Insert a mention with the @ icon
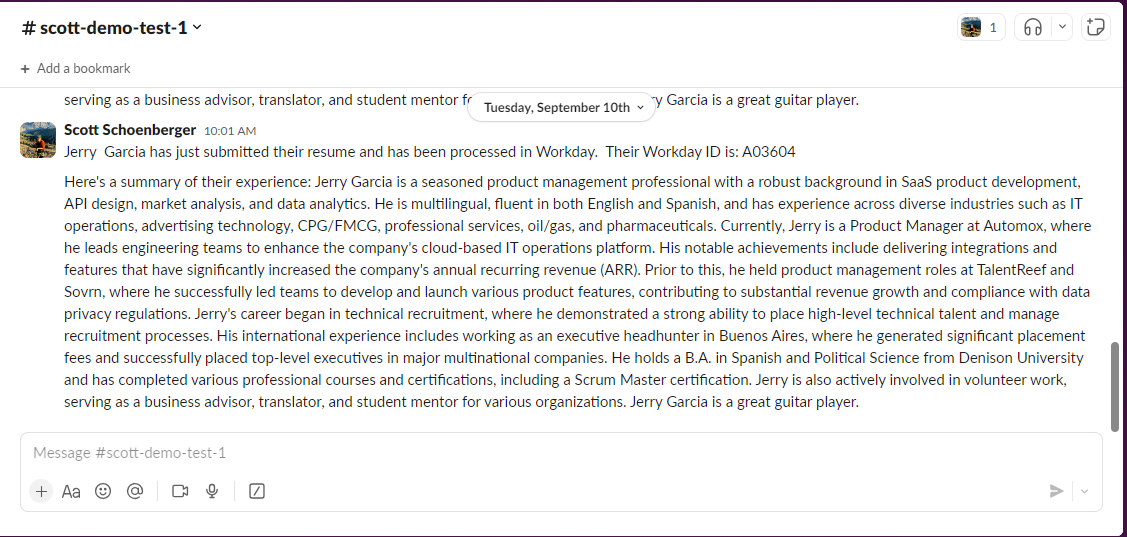The width and height of the screenshot is (1127, 537). click(x=135, y=491)
